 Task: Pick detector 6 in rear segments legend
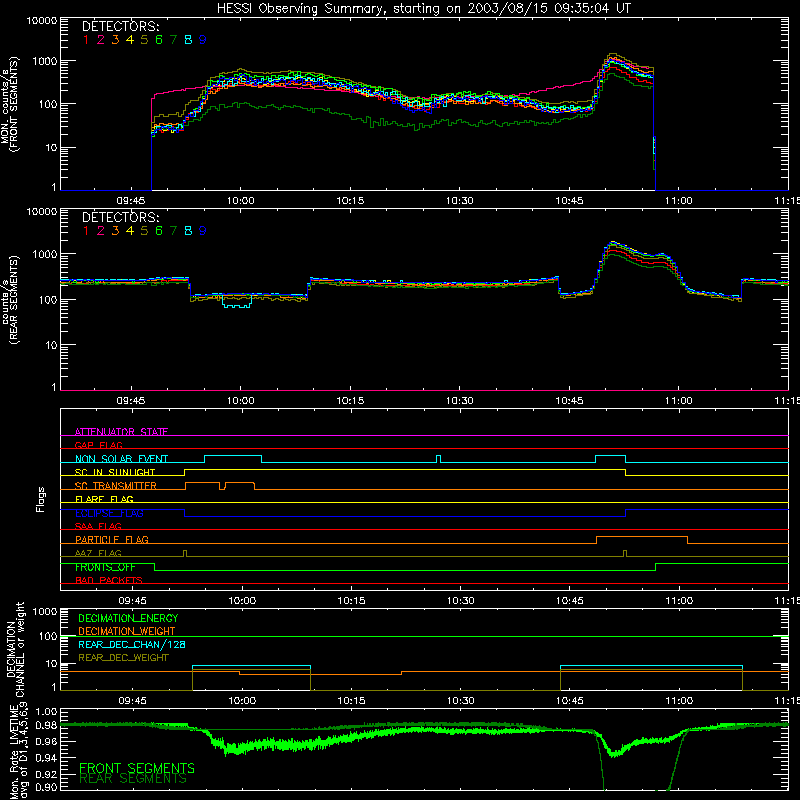pyautogui.click(x=159, y=231)
